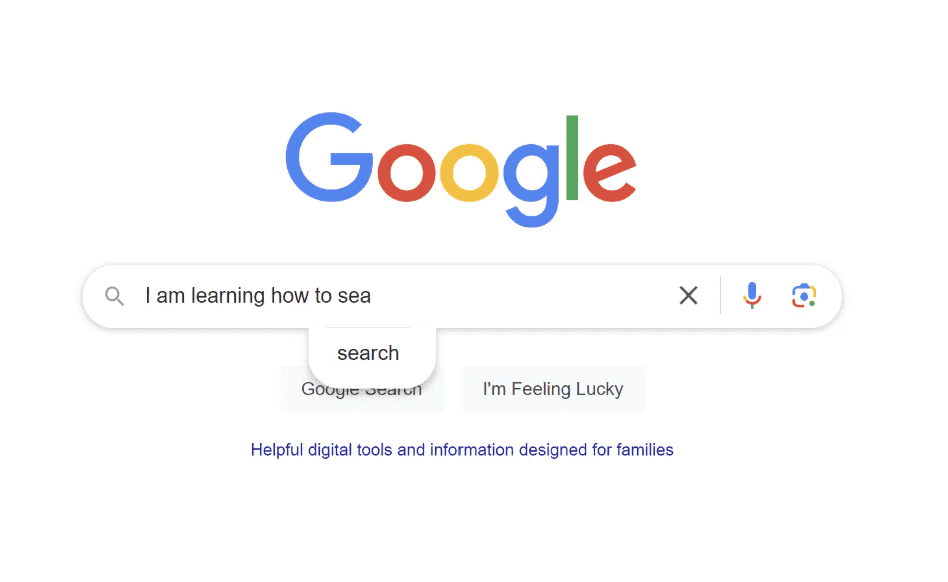Select the "search" autocomplete suggestion
Image resolution: width=948 pixels, height=582 pixels.
pyautogui.click(x=368, y=353)
